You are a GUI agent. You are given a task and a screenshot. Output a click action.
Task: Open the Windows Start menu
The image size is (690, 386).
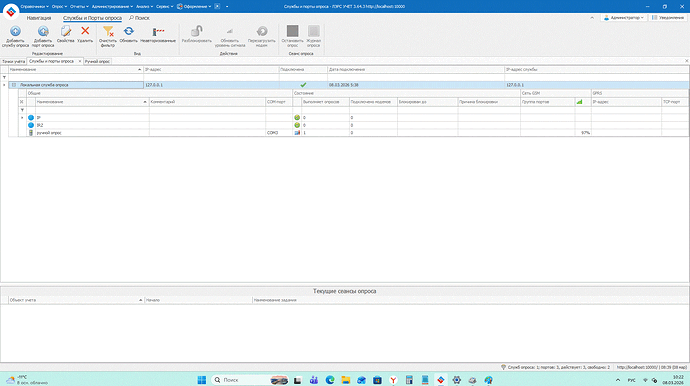pos(202,380)
